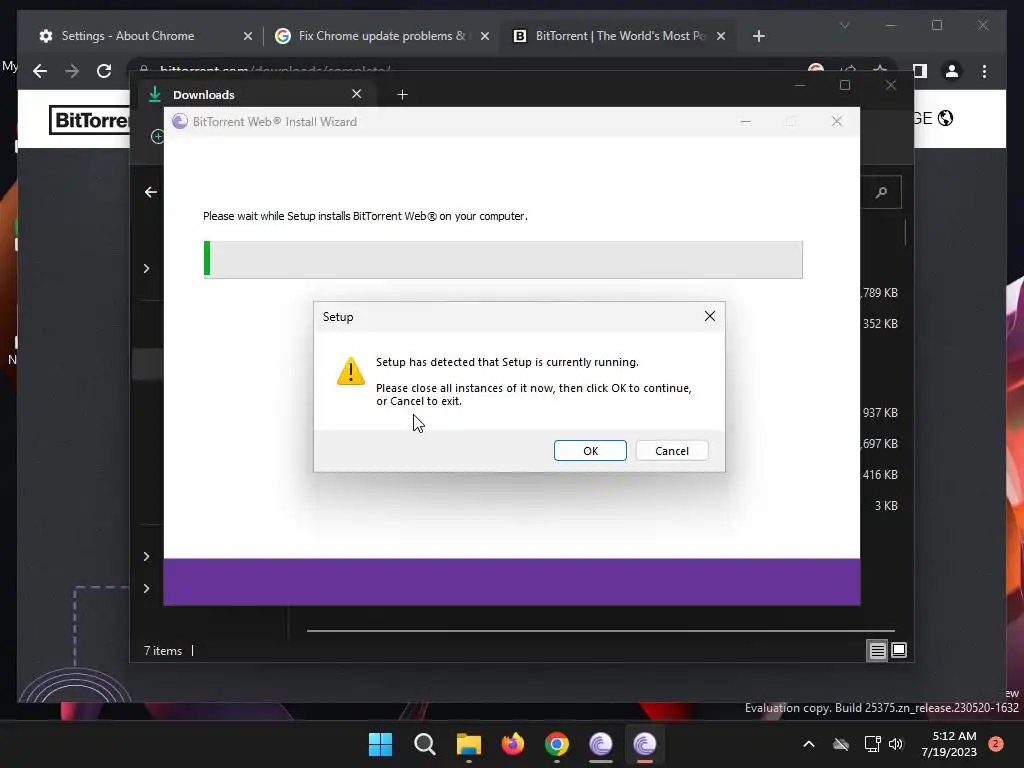Screen dimensions: 1024x768
Task: Go back in Chrome
Action: point(40,71)
